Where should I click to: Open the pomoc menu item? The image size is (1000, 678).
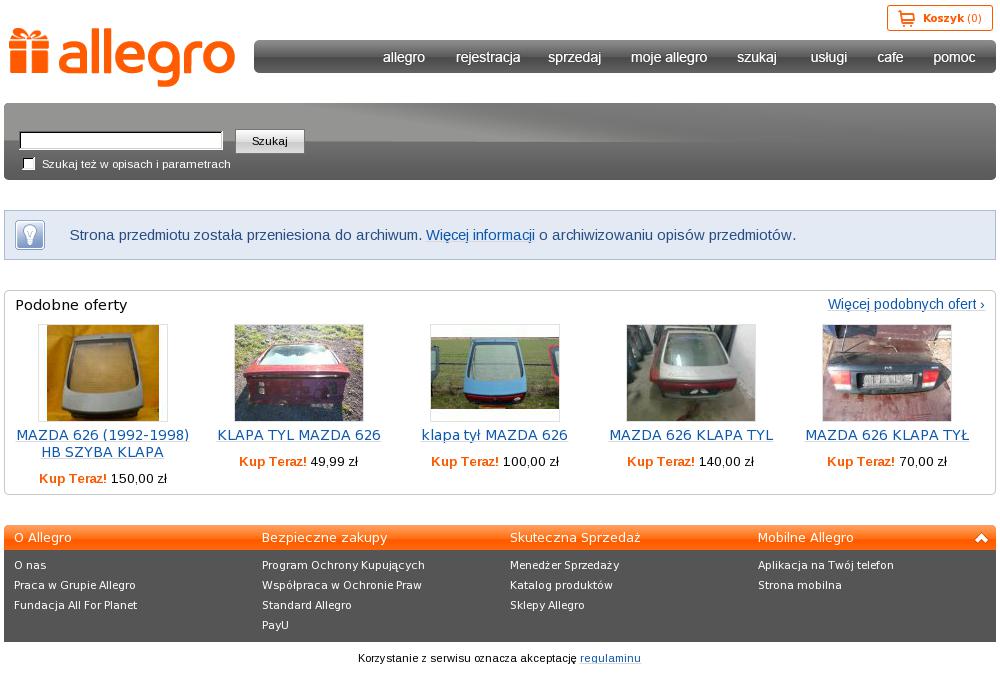(x=954, y=57)
